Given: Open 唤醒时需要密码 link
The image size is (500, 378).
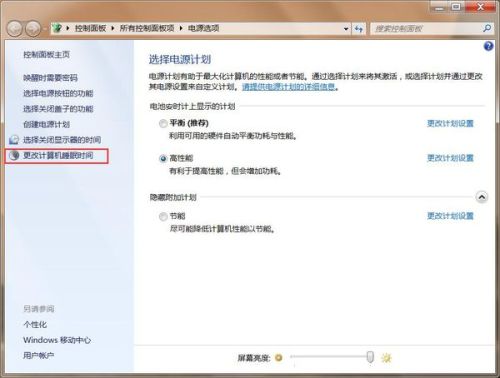Looking at the screenshot, I should point(50,78).
